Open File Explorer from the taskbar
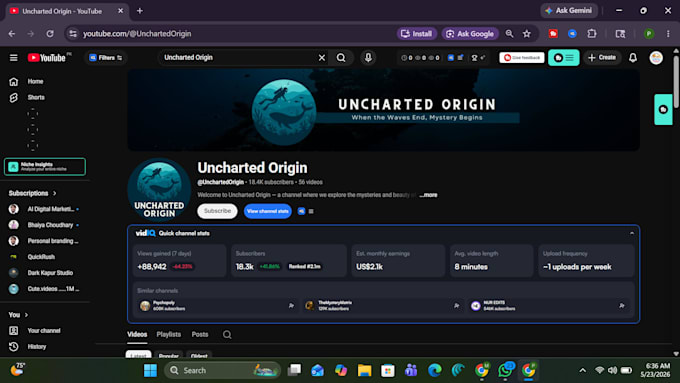The image size is (680, 383). (364, 370)
